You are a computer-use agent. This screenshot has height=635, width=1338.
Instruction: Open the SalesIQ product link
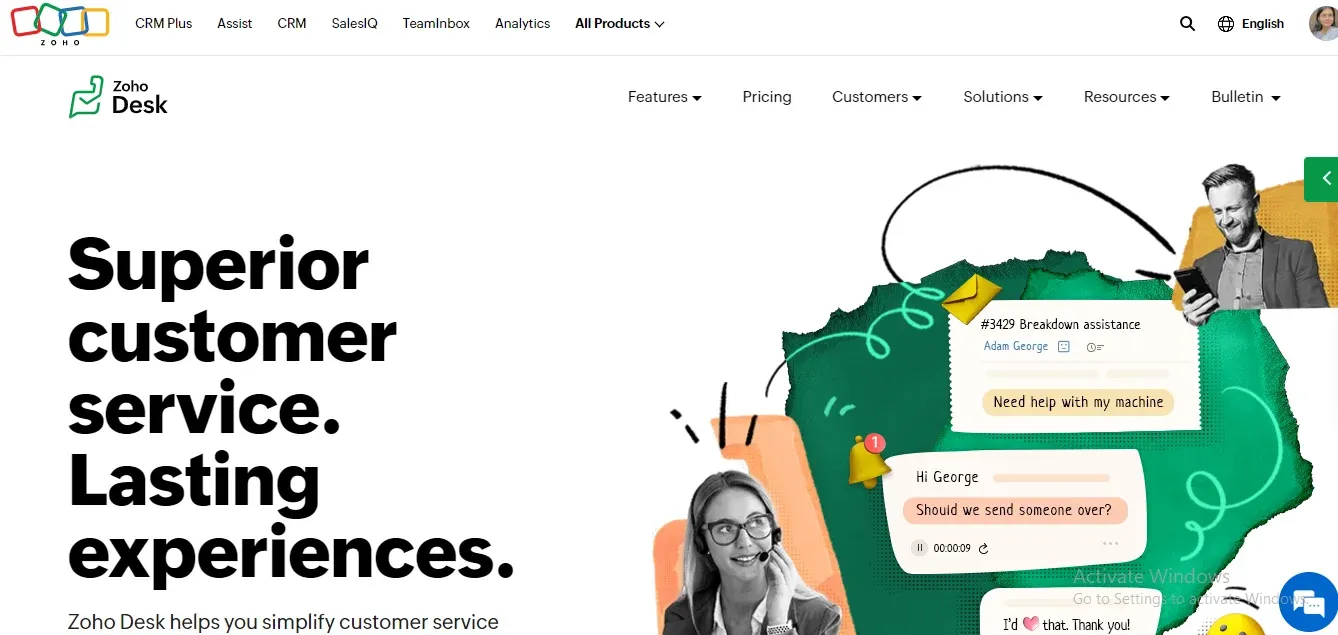point(355,23)
